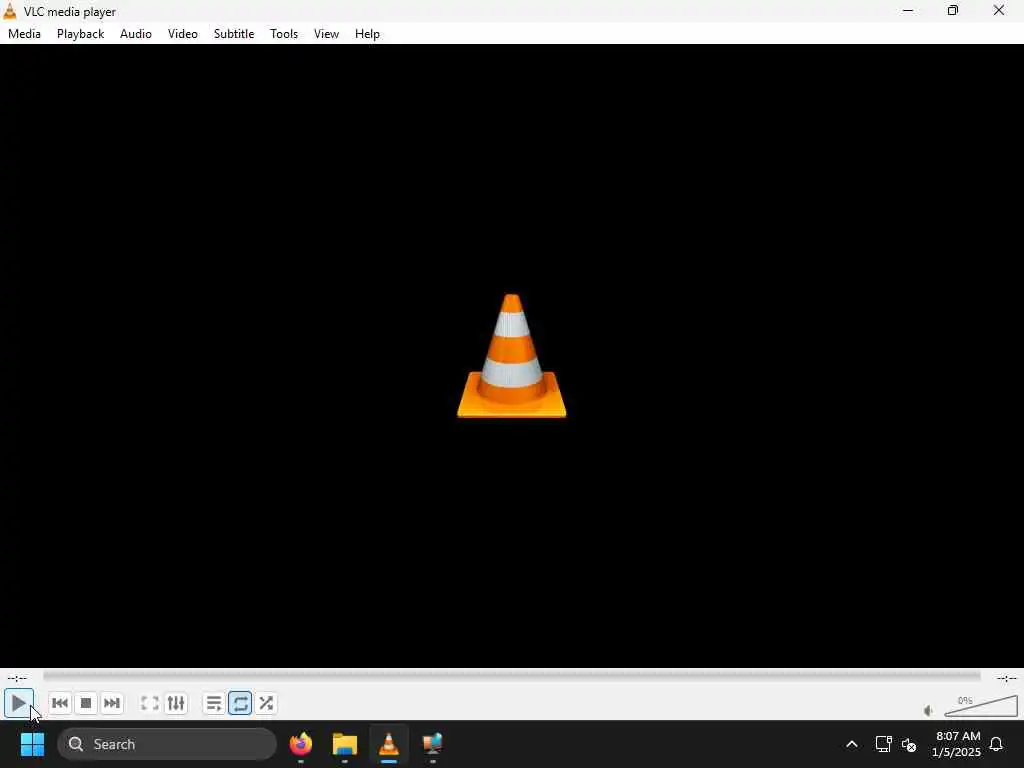Open the clock and date flyout

tap(956, 744)
